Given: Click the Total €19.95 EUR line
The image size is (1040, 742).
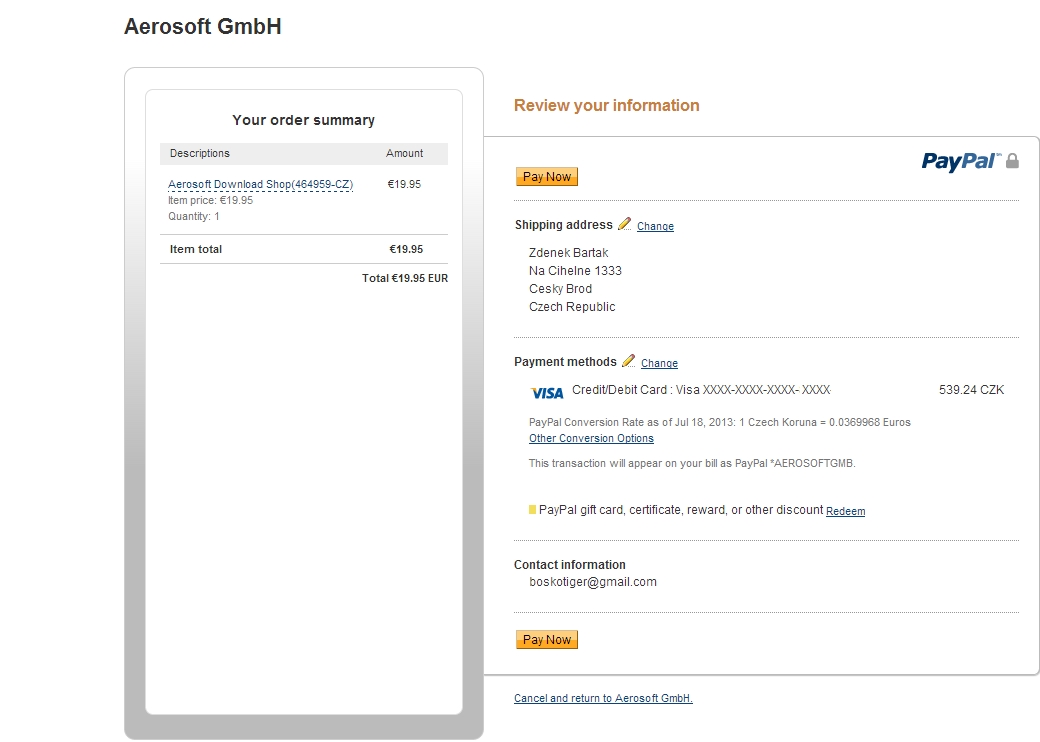Looking at the screenshot, I should pyautogui.click(x=405, y=279).
